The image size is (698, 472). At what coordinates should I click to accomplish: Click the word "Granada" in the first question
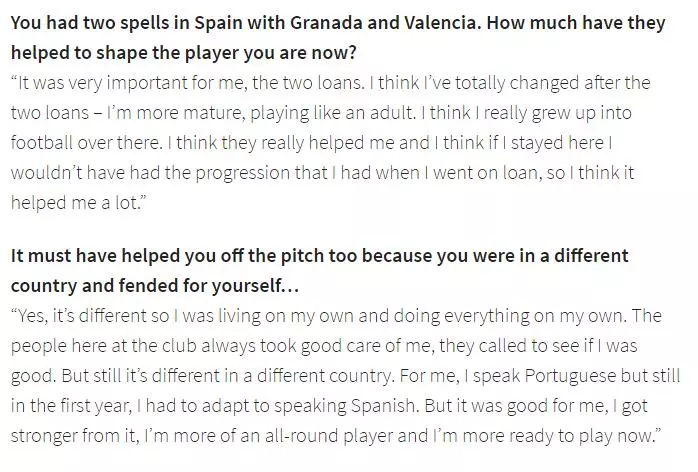(x=326, y=22)
